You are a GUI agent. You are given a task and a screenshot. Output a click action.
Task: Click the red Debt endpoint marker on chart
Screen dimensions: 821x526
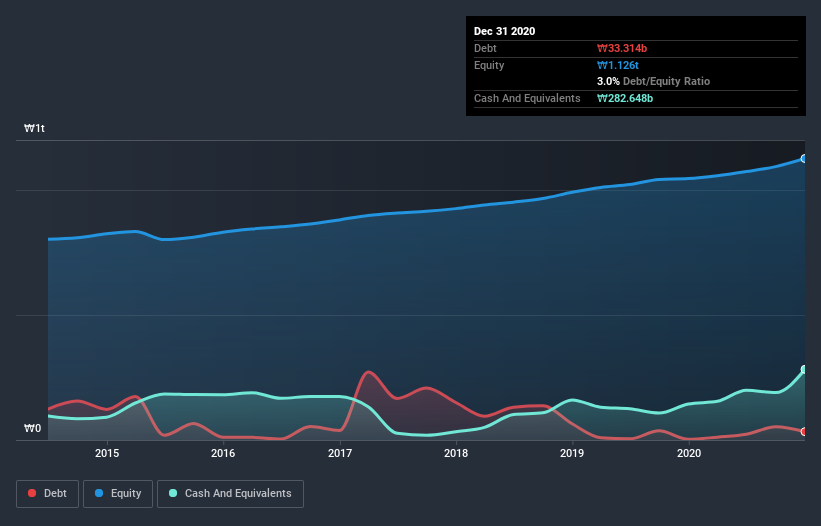pos(804,432)
